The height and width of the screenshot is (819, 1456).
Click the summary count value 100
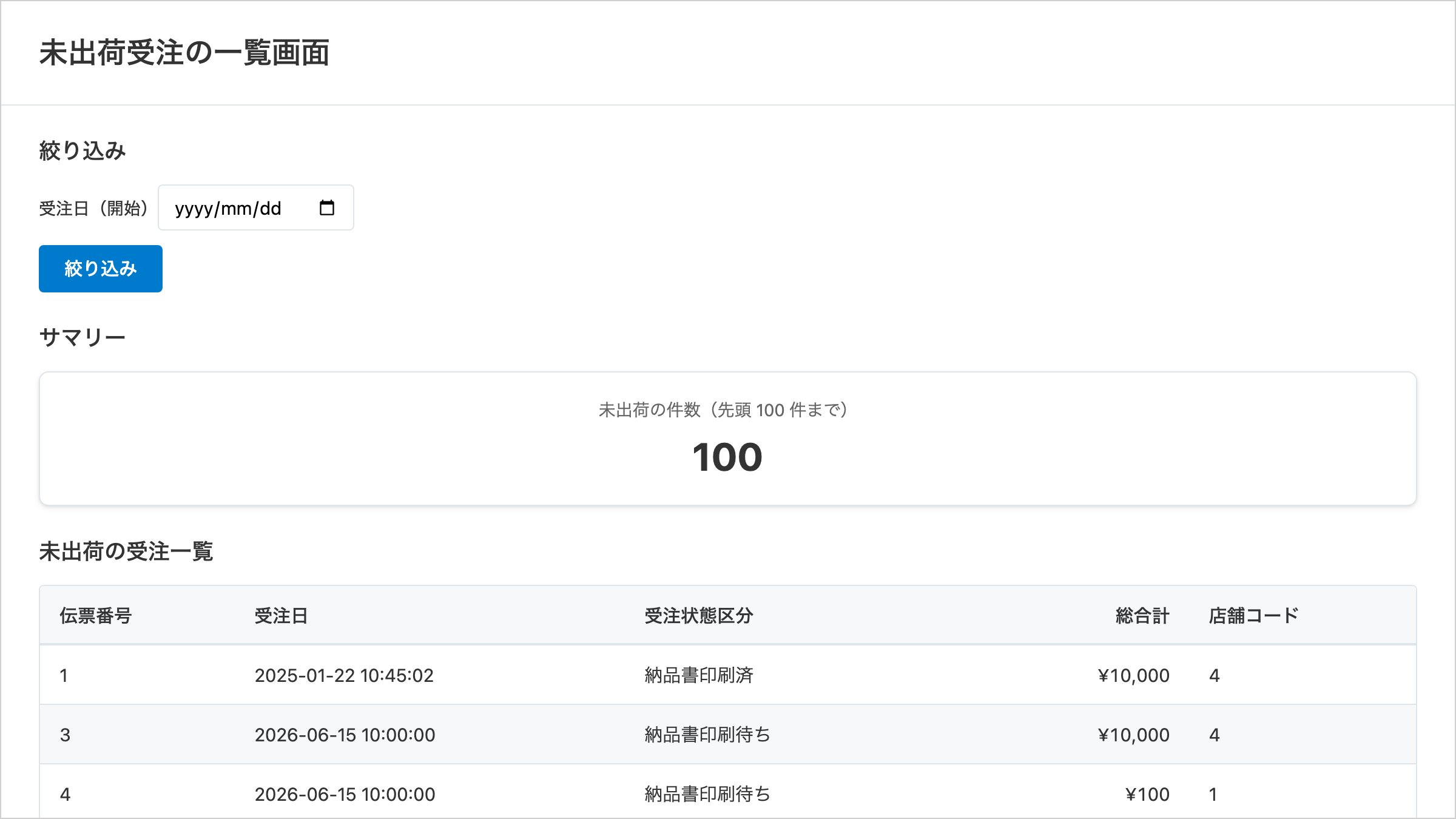pos(727,457)
